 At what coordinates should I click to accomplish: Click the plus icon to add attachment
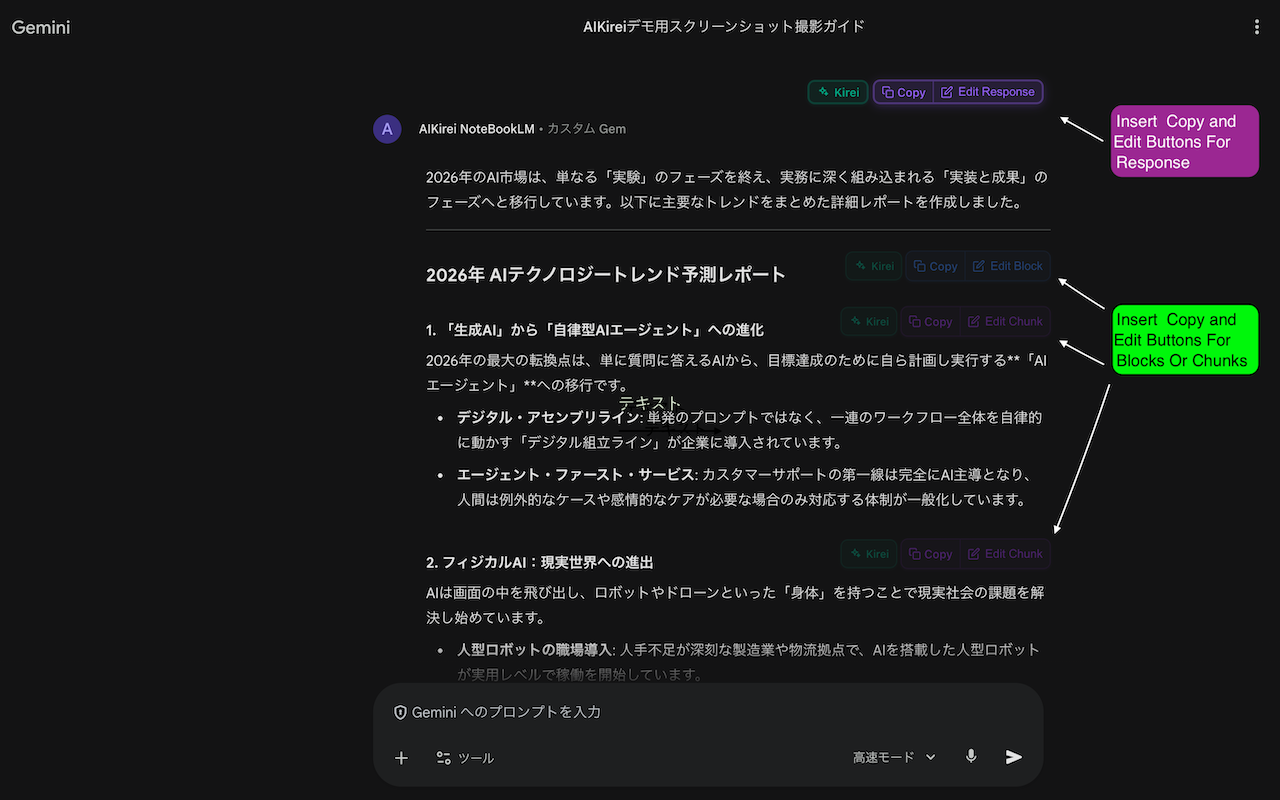[401, 758]
